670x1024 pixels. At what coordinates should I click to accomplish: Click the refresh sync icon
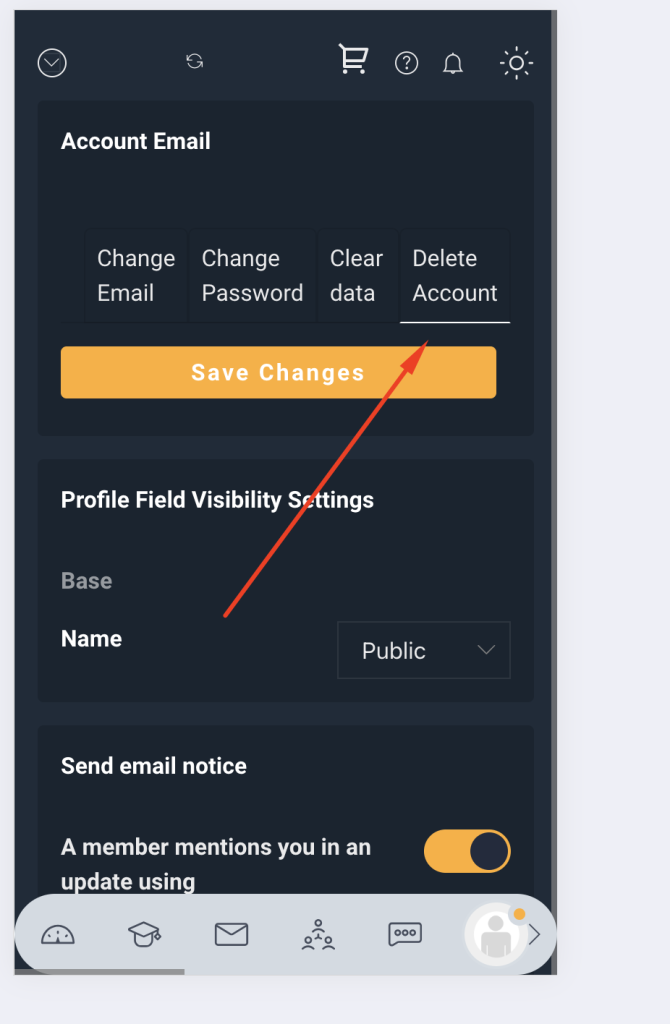[195, 61]
